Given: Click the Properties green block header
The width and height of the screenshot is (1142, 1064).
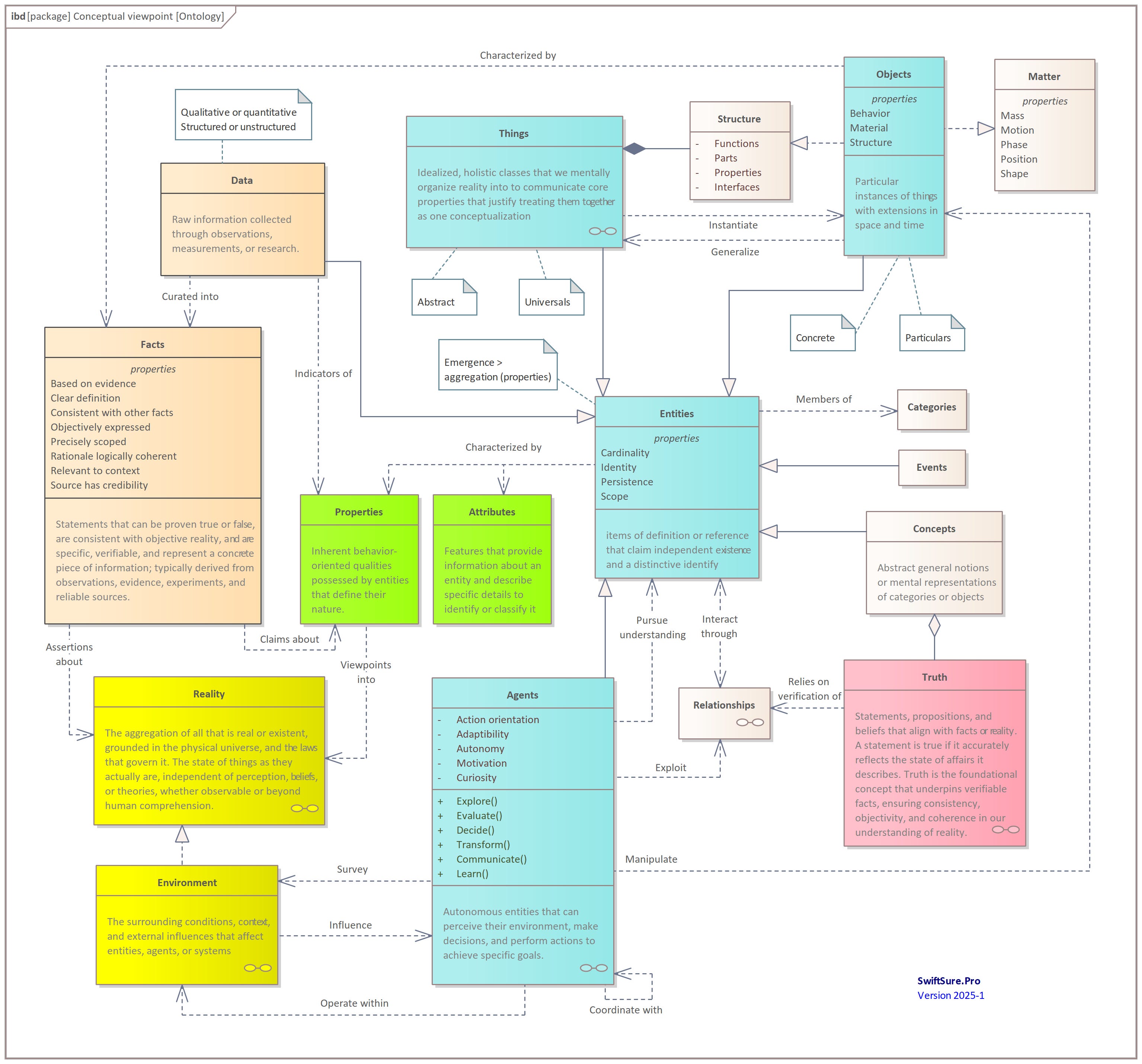Looking at the screenshot, I should (x=359, y=511).
